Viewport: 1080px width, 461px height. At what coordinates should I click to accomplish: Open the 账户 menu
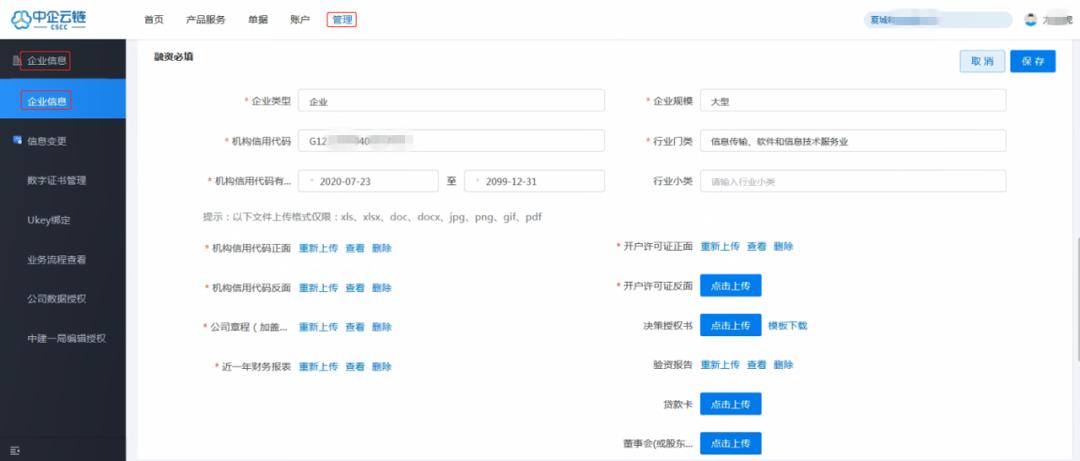click(300, 20)
